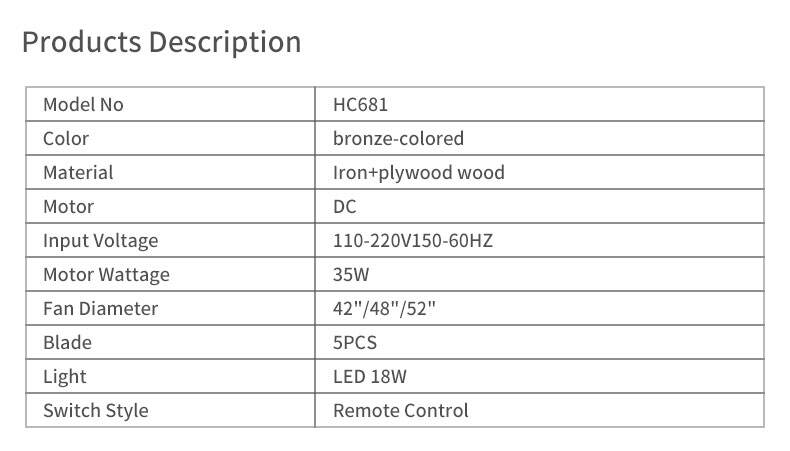Select the LED 18W light value
This screenshot has width=790, height=451.
click(370, 377)
